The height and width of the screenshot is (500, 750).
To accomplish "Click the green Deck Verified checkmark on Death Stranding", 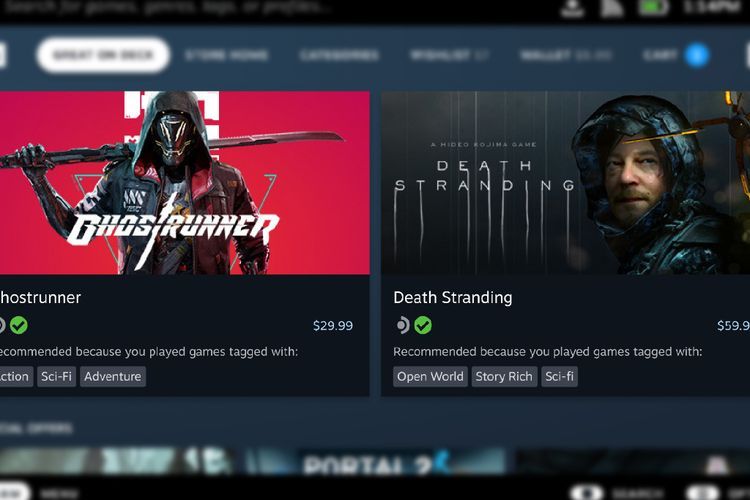I will point(423,325).
